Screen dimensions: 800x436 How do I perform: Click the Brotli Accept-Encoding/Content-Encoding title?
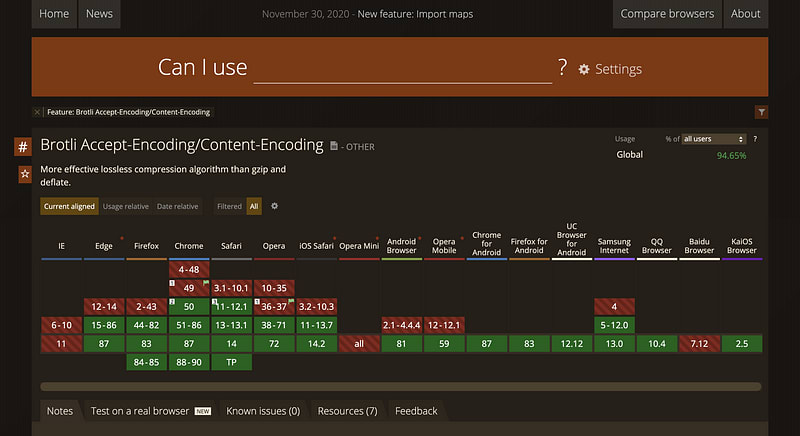coord(182,145)
